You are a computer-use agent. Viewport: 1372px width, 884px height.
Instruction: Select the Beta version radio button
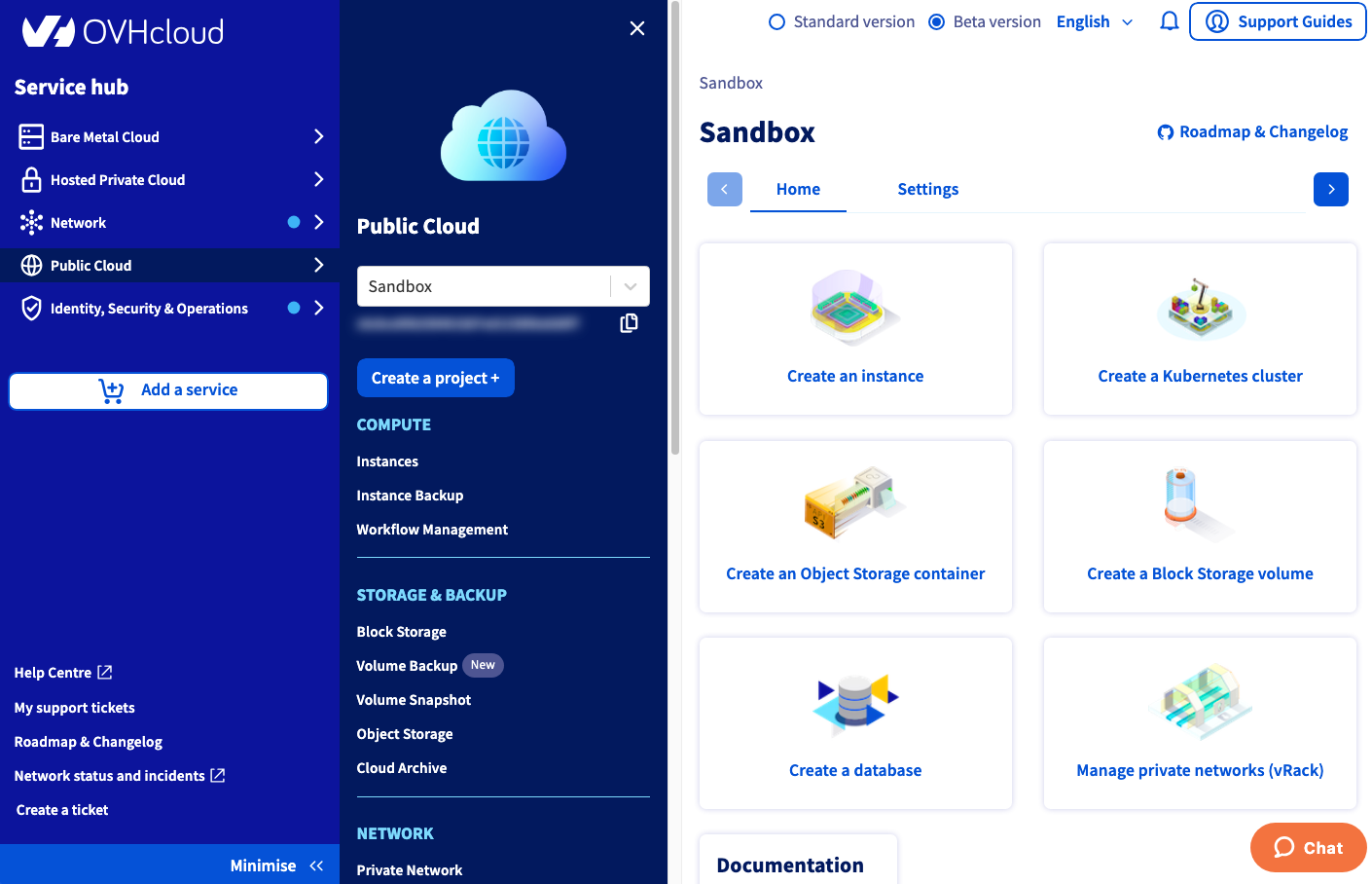(x=936, y=21)
